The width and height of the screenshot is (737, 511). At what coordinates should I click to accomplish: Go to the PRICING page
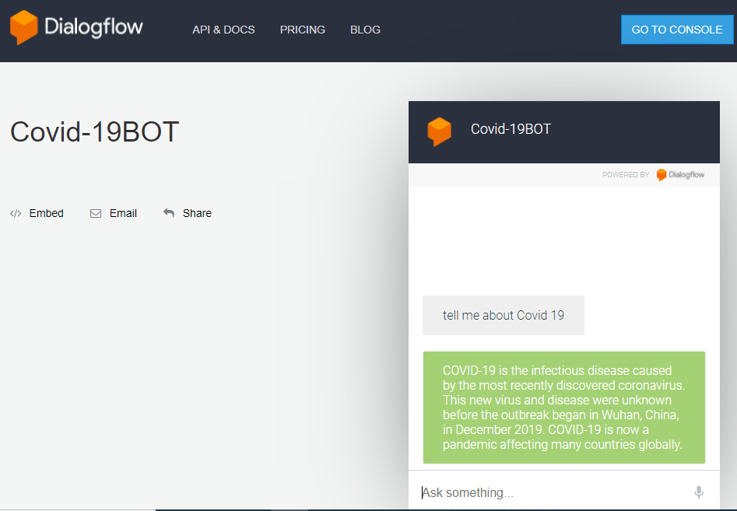point(302,30)
